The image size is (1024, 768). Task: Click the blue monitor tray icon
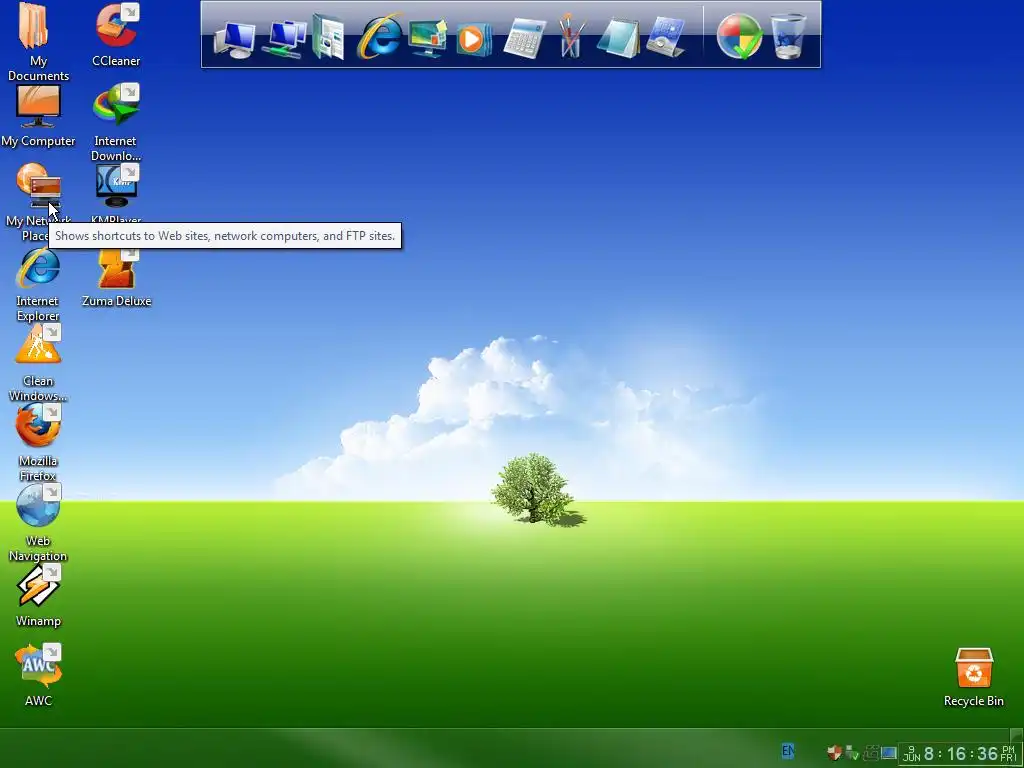click(888, 753)
